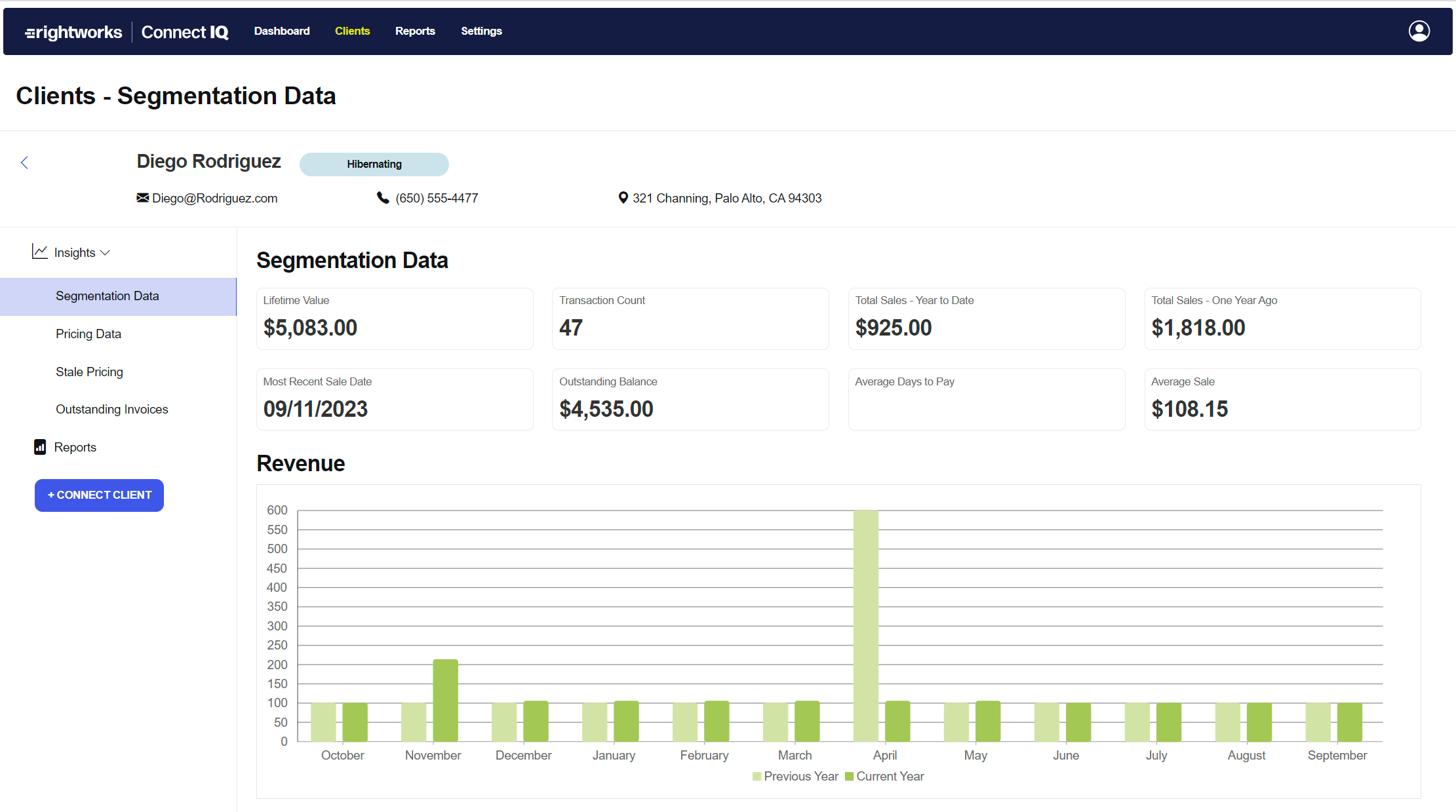Click the September current year bar
This screenshot has width=1456, height=812.
(x=1350, y=722)
